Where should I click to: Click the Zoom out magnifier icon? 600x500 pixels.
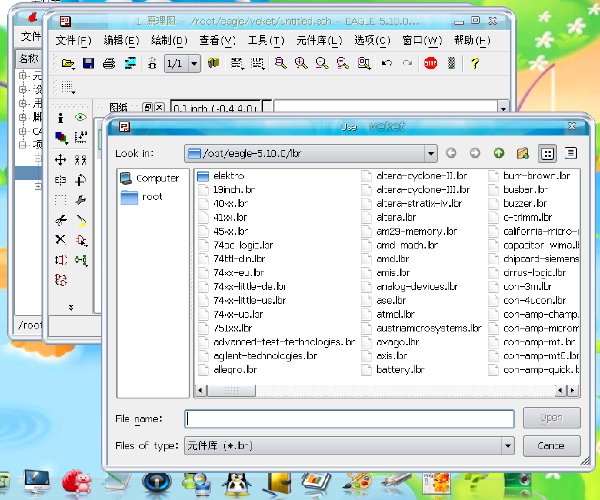coord(322,63)
